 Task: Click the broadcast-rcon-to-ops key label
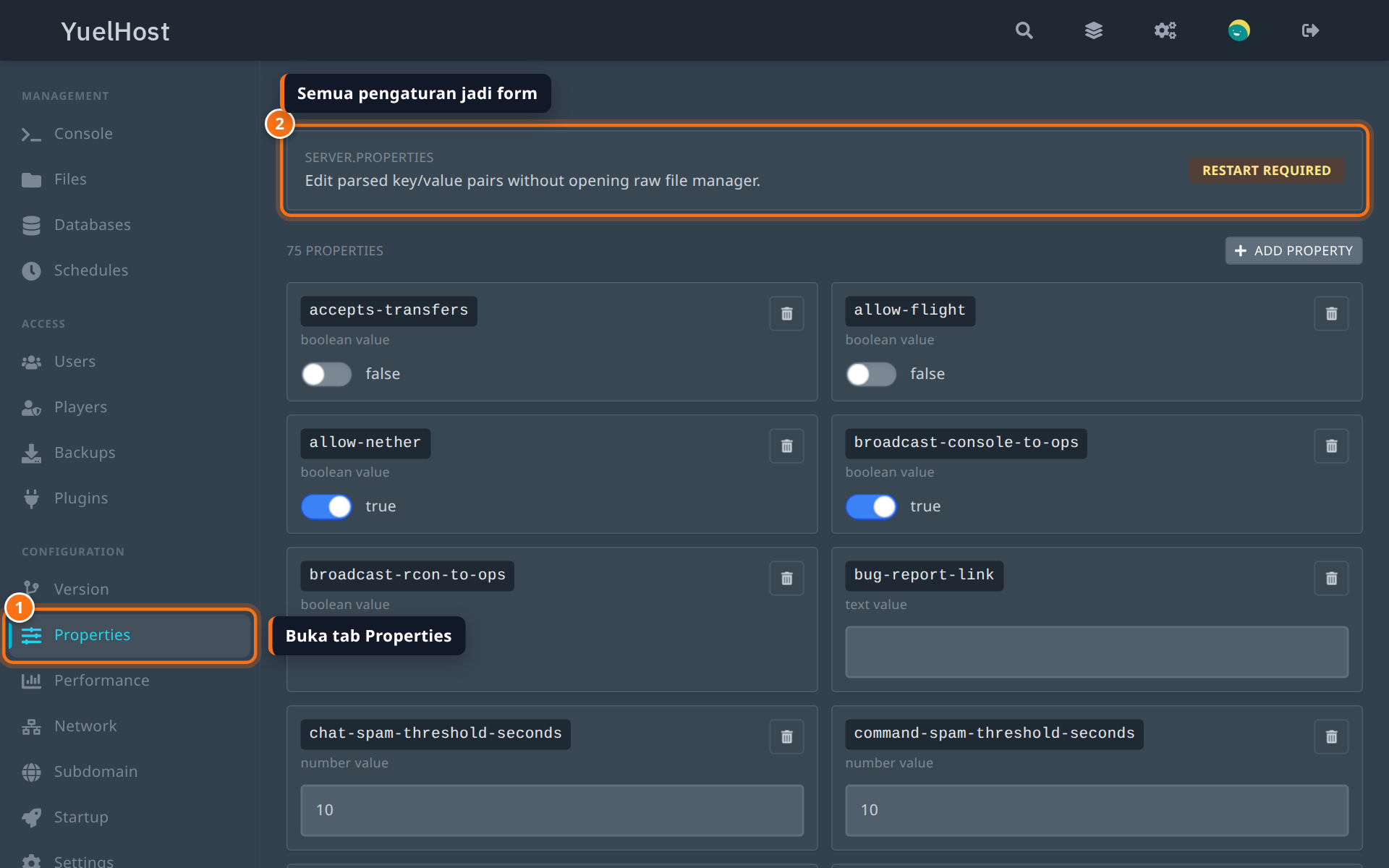coord(407,576)
